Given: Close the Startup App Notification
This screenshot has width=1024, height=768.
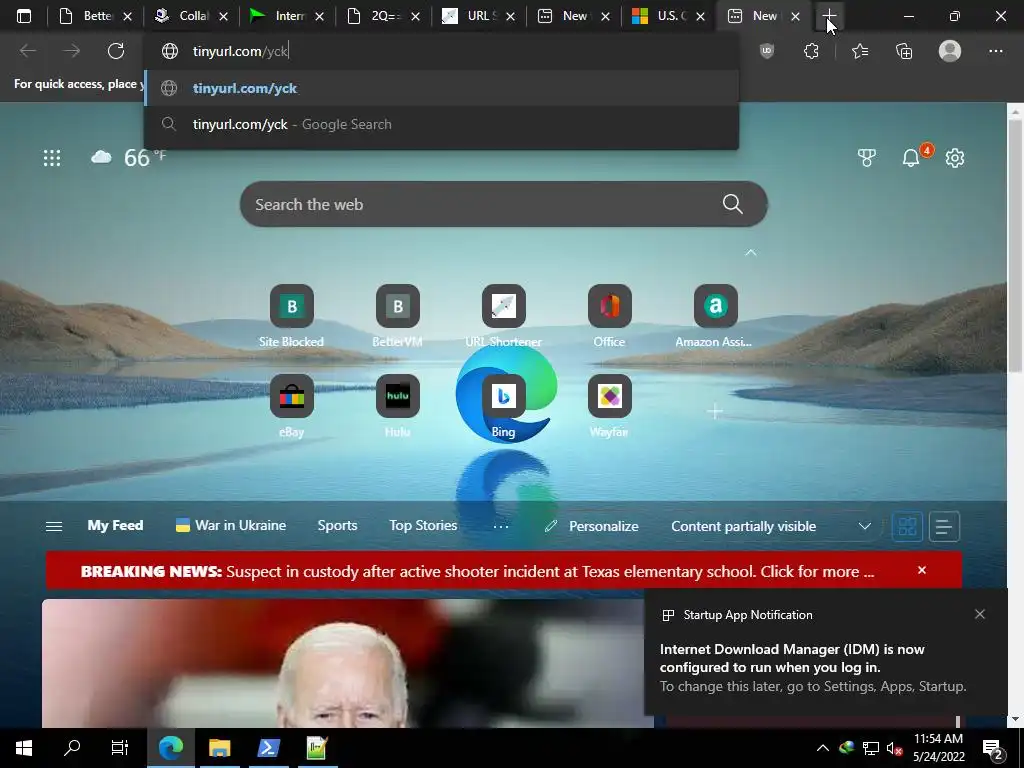Looking at the screenshot, I should (x=980, y=615).
